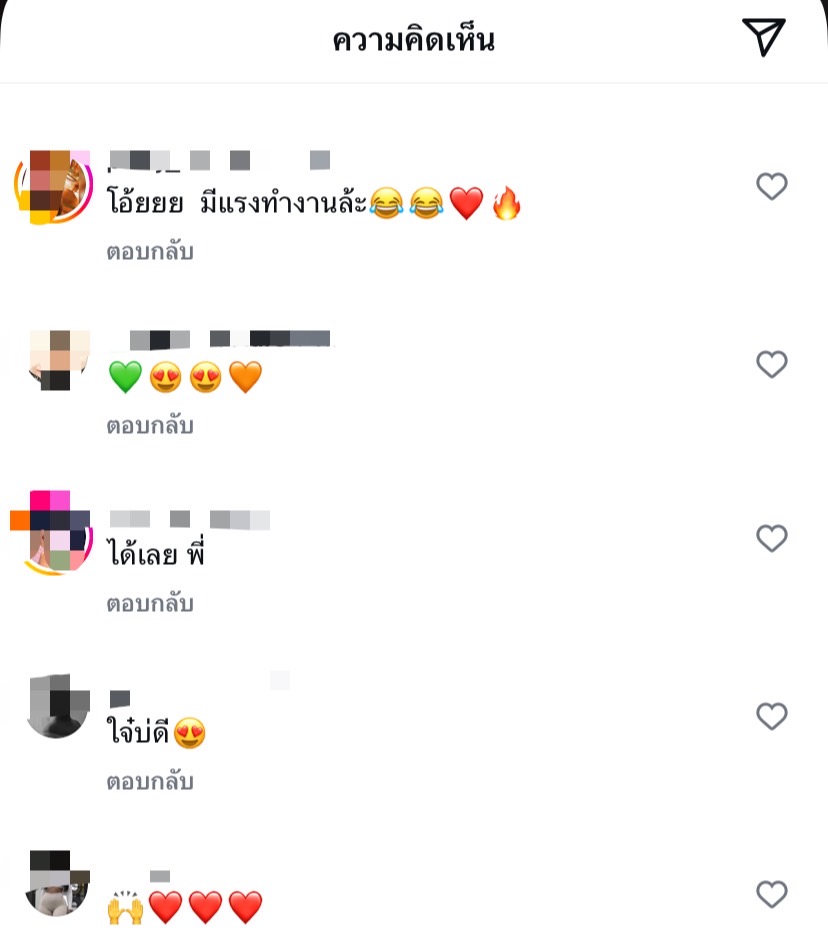
Task: Like the comment "โอ้ยยย มีแรงทำงานล้ะ"
Action: (x=772, y=186)
